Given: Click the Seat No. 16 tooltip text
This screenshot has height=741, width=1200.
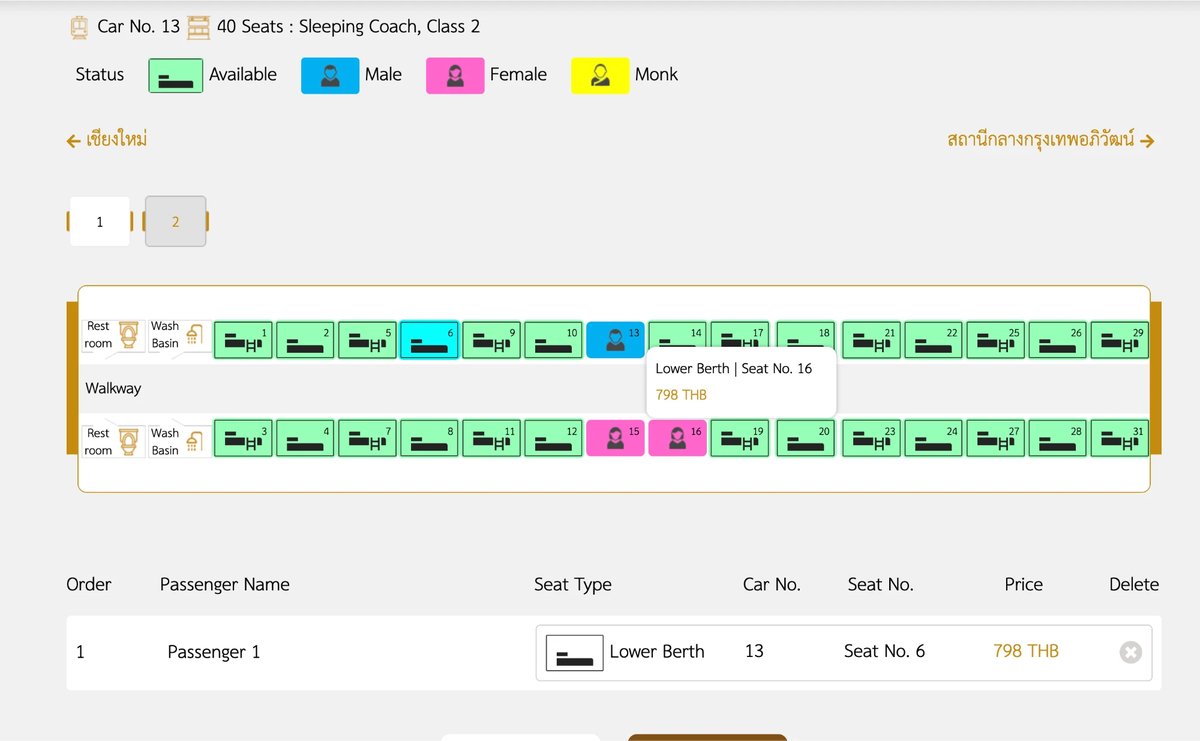Looking at the screenshot, I should pos(733,369).
